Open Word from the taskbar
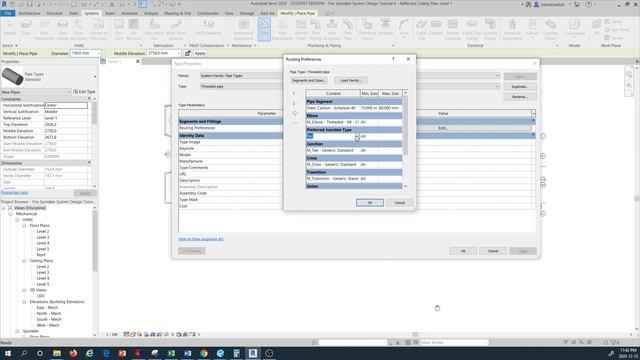640x360 pixels. (x=187, y=353)
